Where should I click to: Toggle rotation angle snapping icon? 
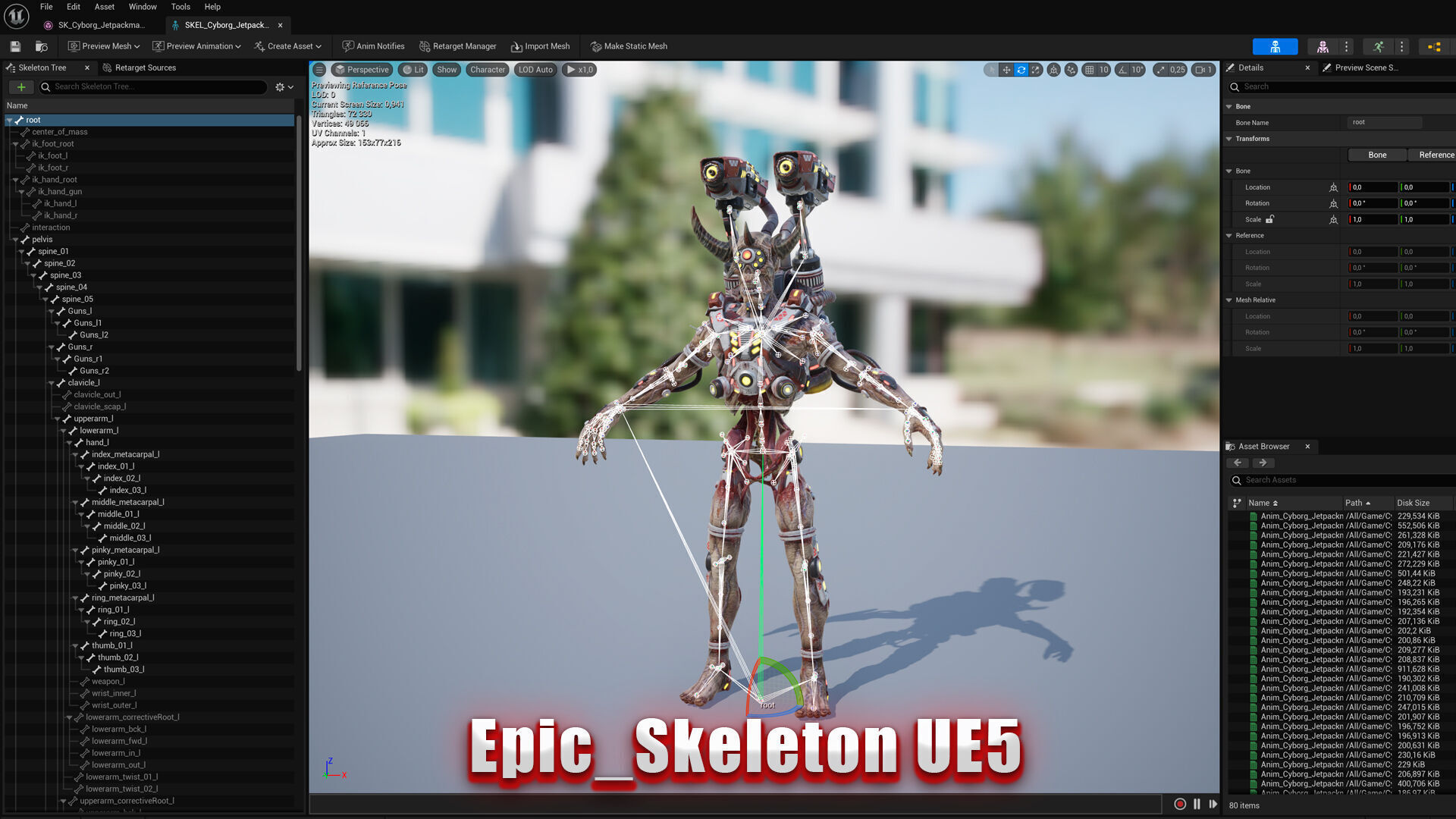pos(1122,70)
